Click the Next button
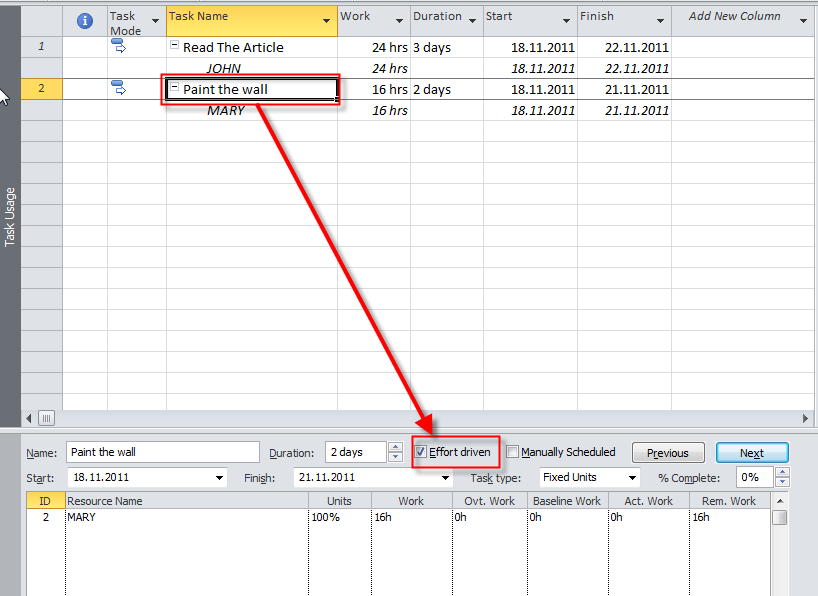This screenshot has height=596, width=818. 752,453
